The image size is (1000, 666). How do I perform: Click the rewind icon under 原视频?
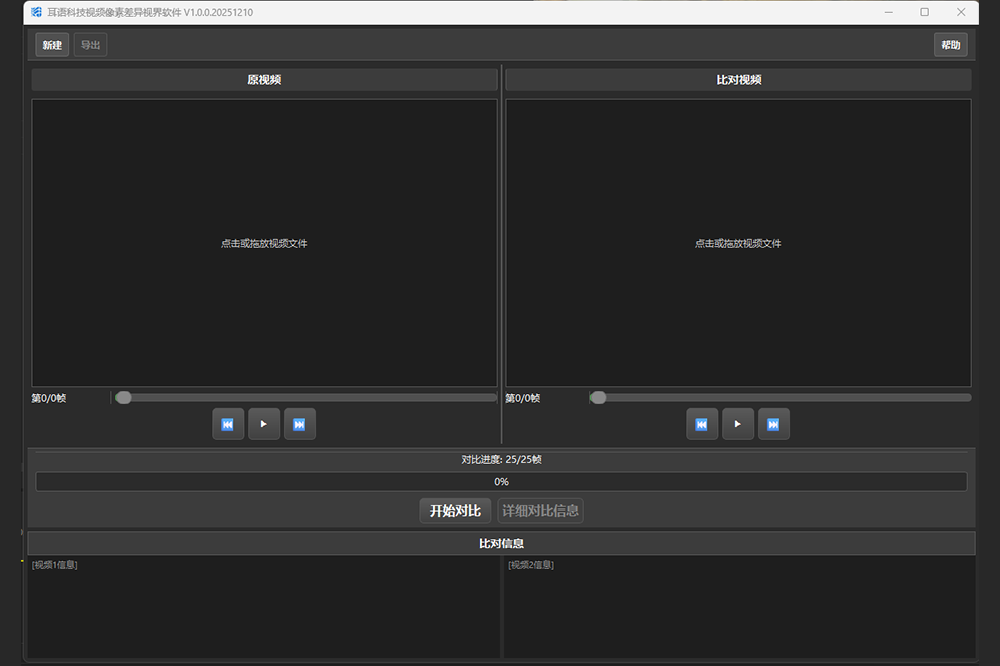coord(227,424)
